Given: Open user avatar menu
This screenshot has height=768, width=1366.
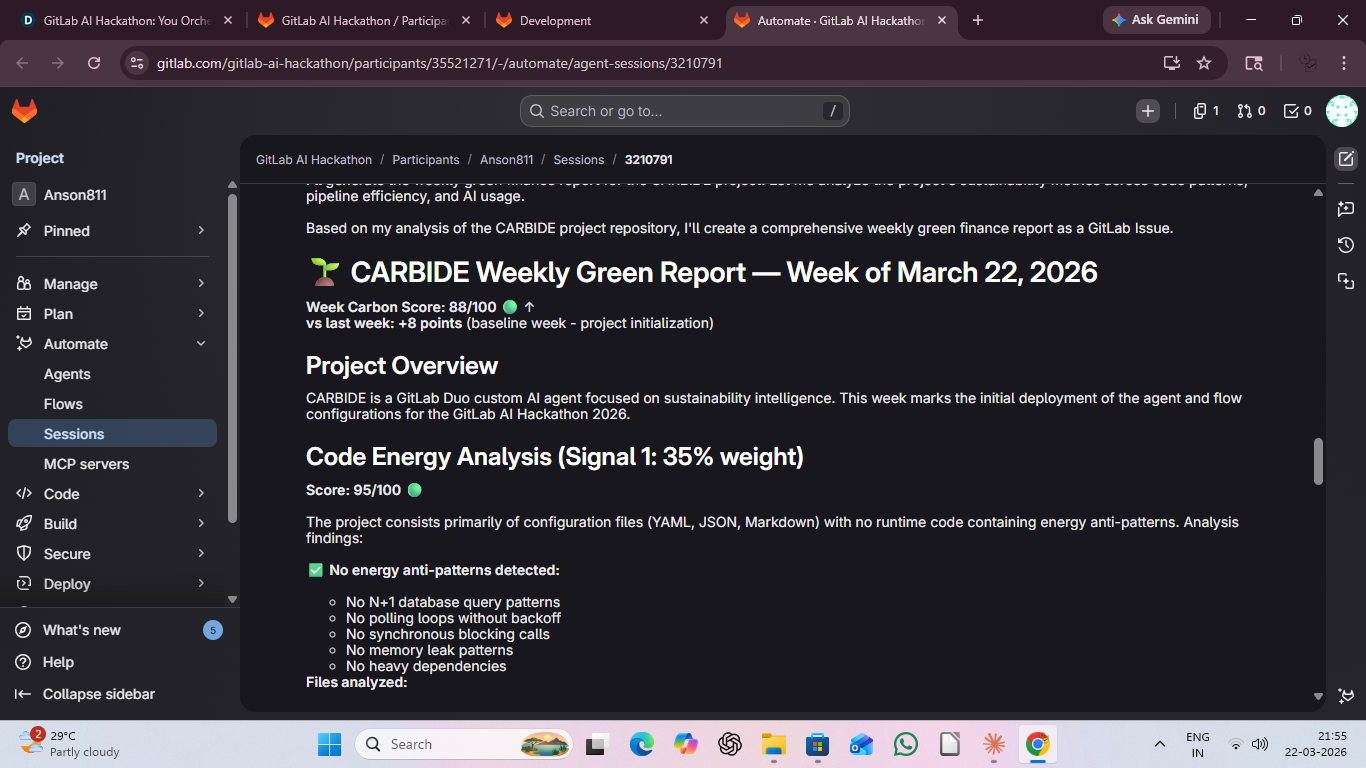Looking at the screenshot, I should click(x=1341, y=111).
